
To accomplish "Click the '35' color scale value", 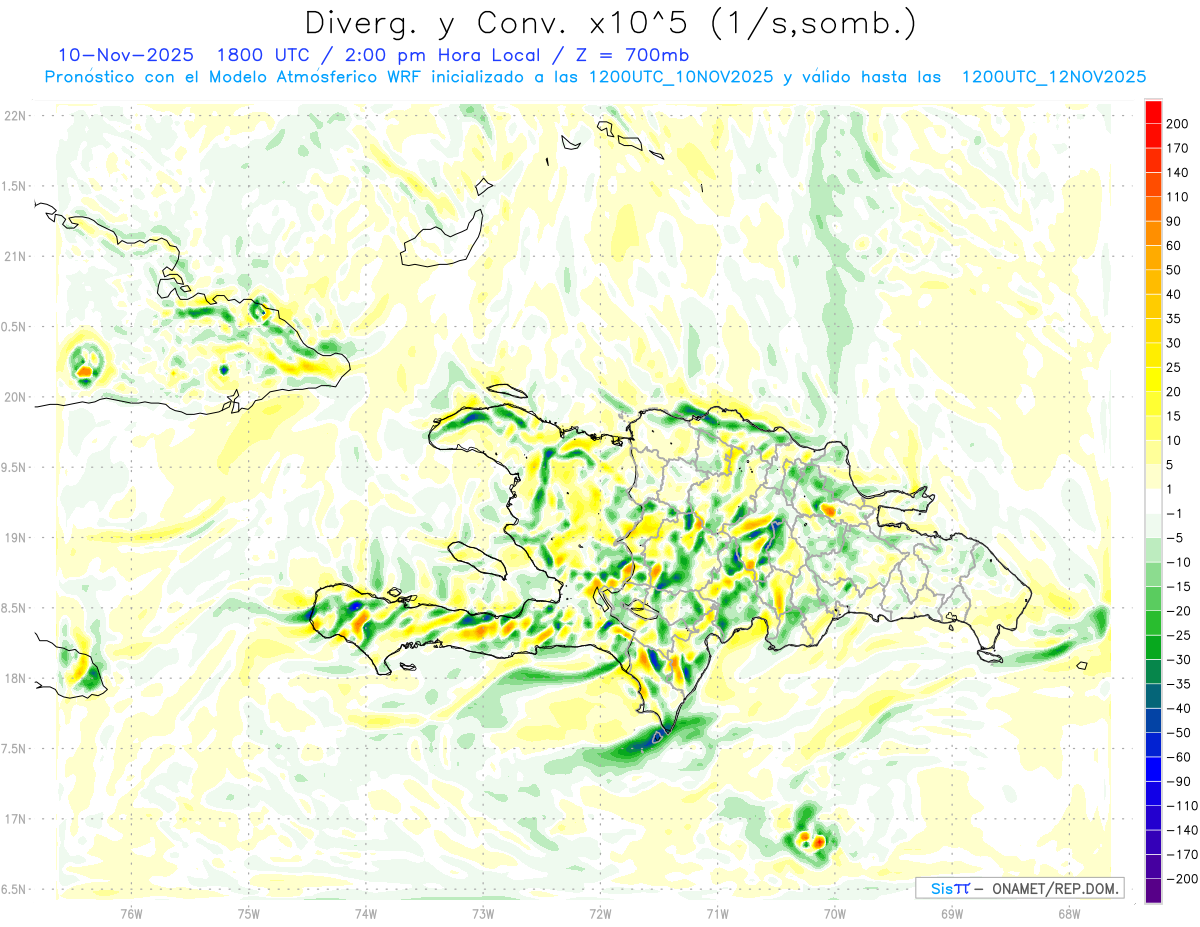I will point(1174,319).
